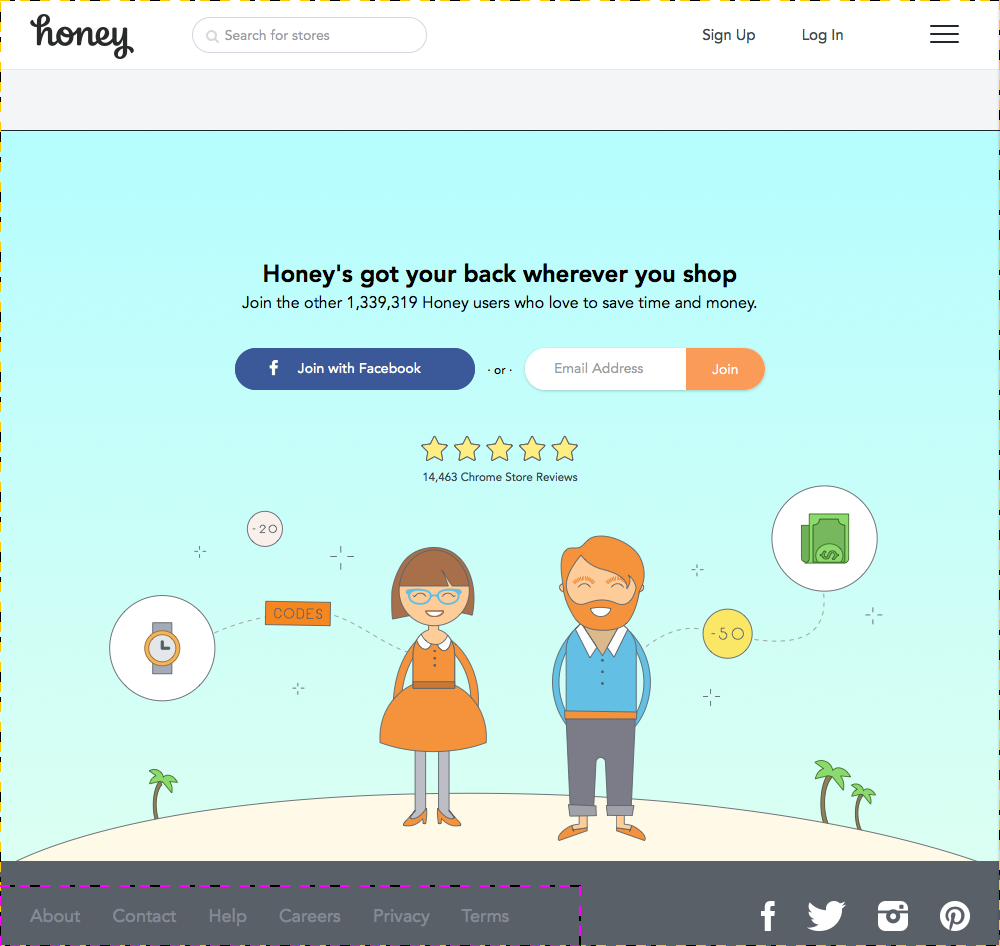Click Sign Up in the header
The width and height of the screenshot is (1000, 946).
click(x=728, y=35)
